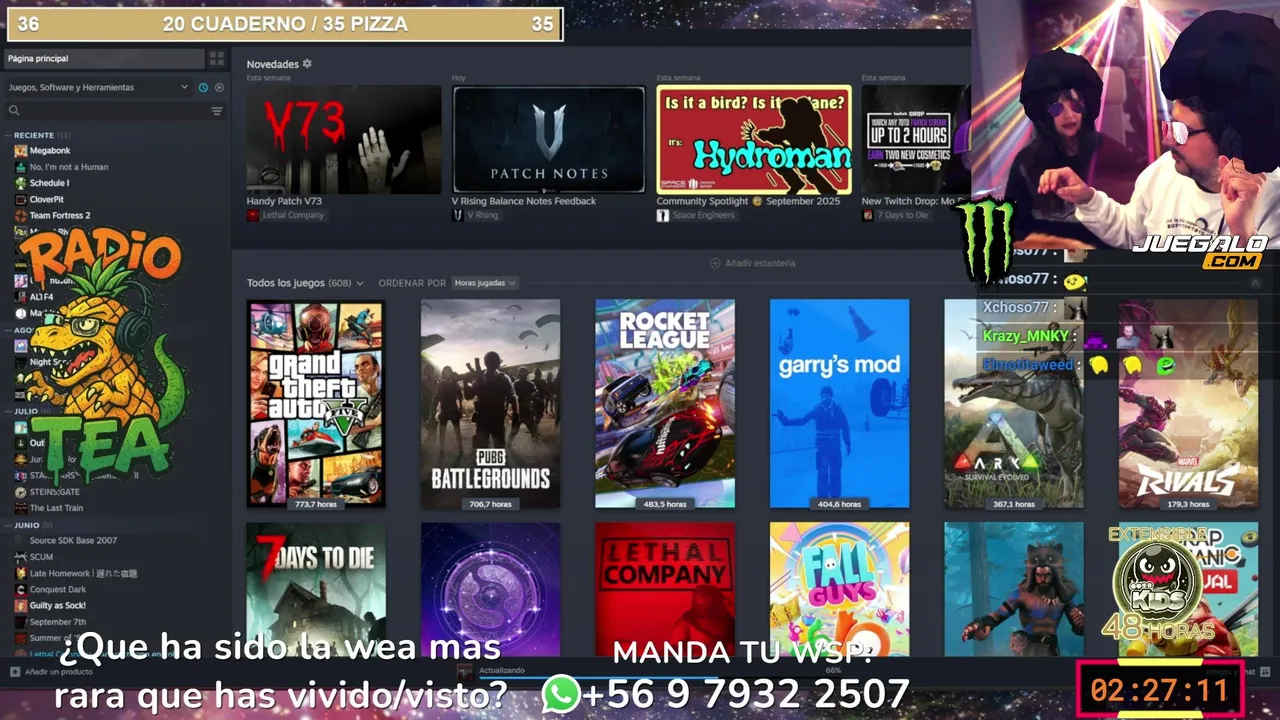Open the advanced filter options icon
This screenshot has height=720, width=1280.
216,111
